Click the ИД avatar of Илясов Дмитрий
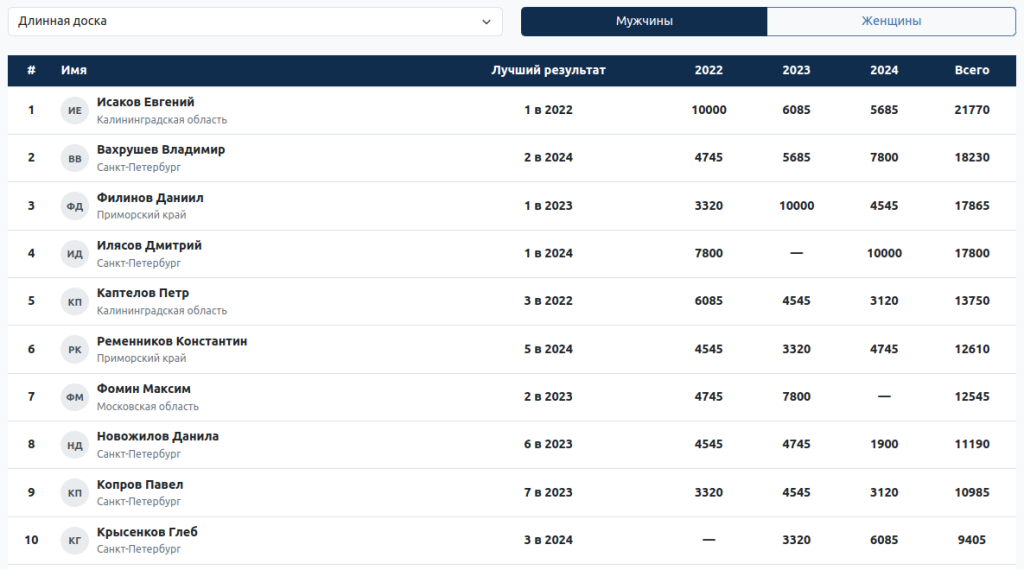Viewport: 1024px width, 570px height. [75, 254]
